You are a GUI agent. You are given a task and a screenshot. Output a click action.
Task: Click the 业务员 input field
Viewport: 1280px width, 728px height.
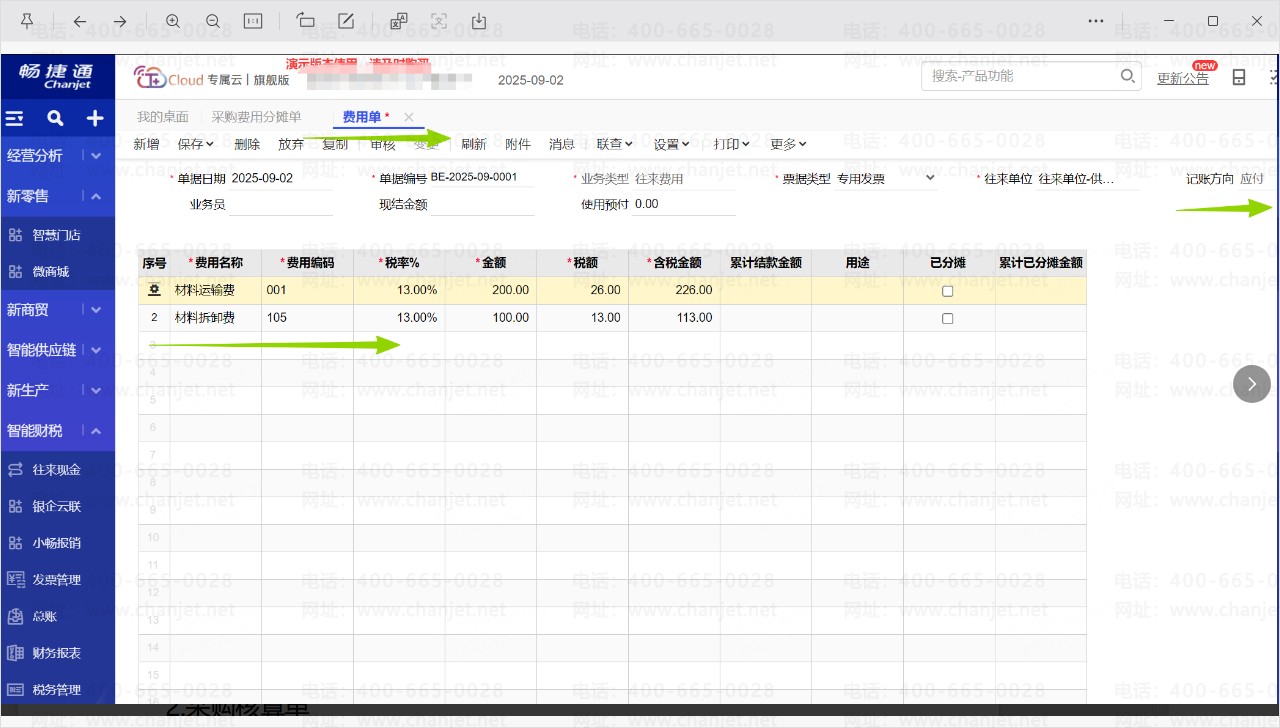(x=281, y=204)
